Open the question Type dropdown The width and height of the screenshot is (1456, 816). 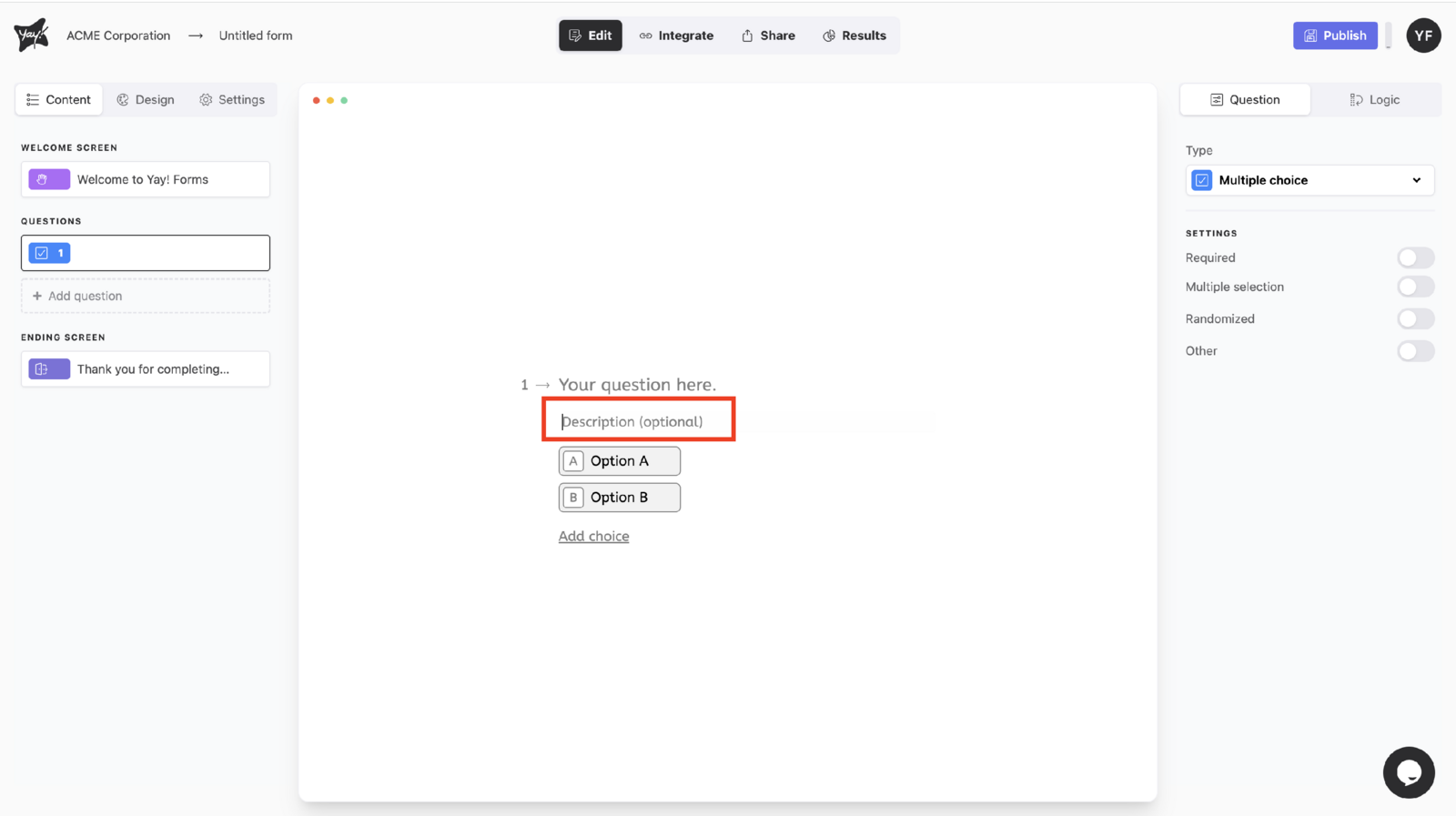pos(1309,180)
